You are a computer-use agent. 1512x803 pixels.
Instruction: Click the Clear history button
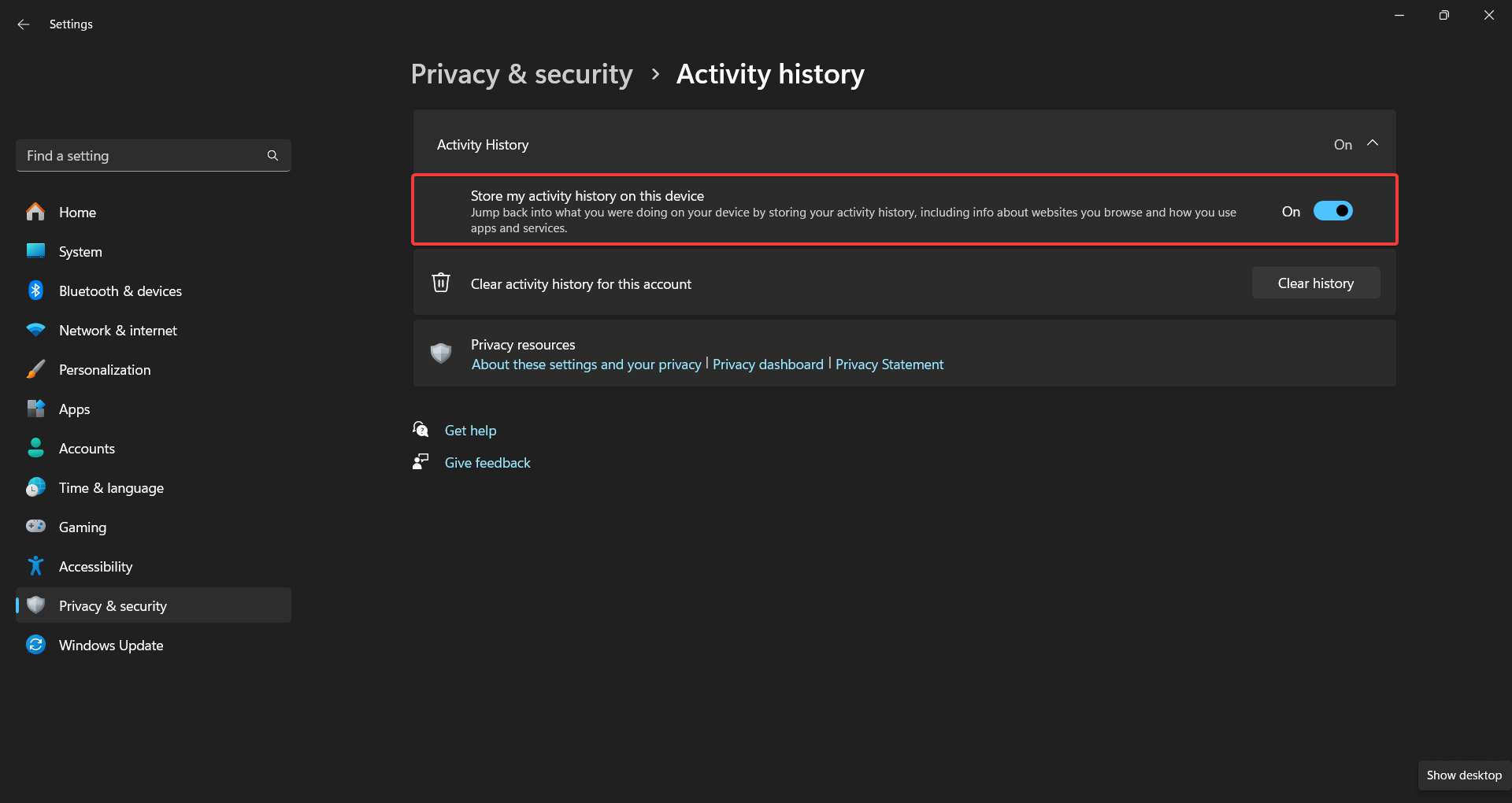(1315, 283)
